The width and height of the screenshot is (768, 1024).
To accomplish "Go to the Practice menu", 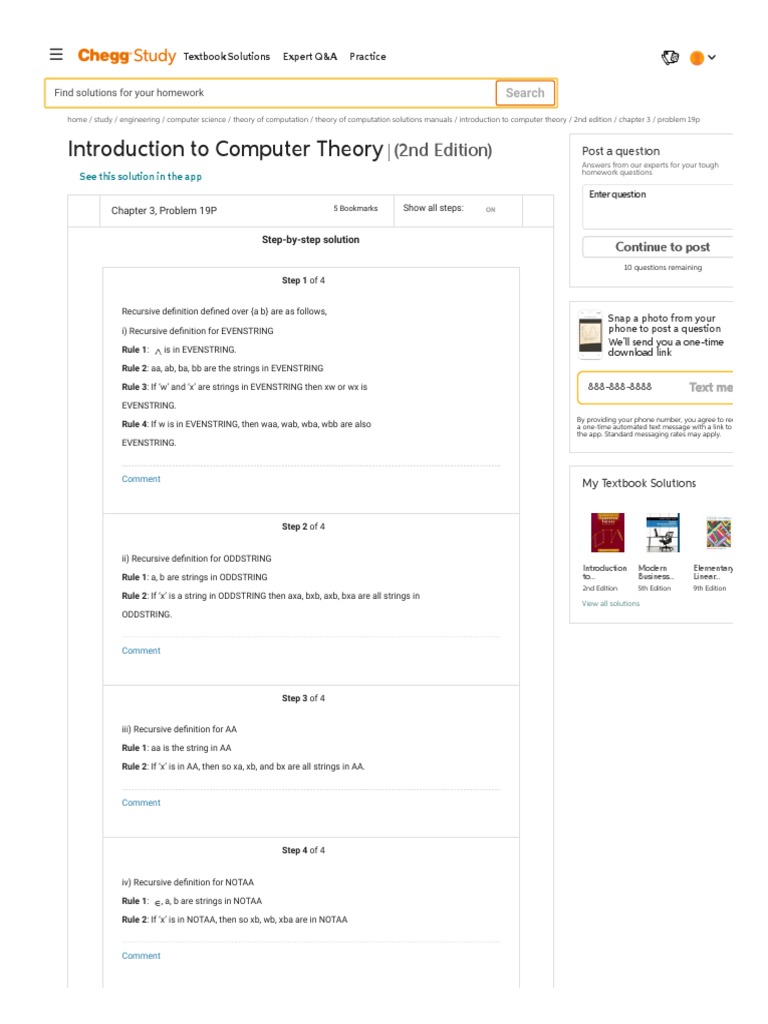I will [367, 56].
